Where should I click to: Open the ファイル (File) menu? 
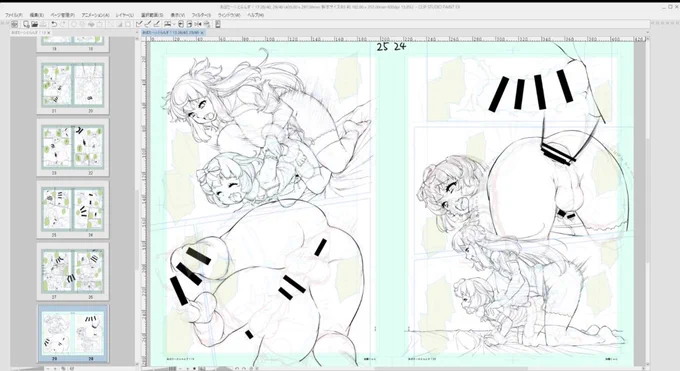[x=13, y=15]
